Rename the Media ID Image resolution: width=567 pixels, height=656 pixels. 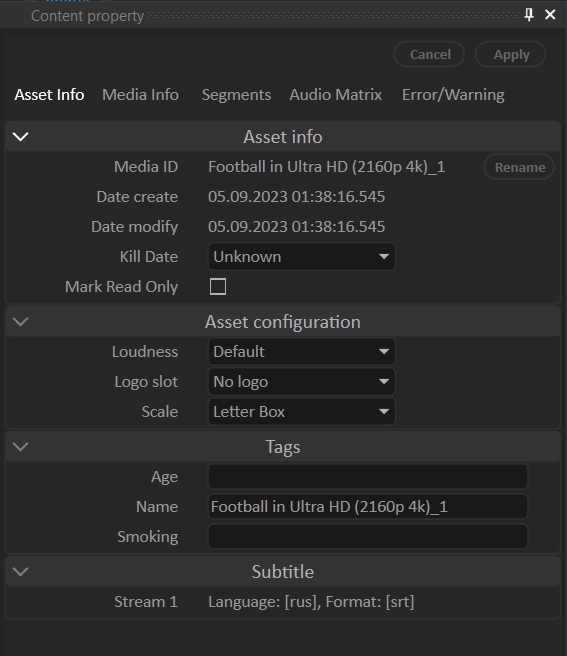tap(519, 167)
